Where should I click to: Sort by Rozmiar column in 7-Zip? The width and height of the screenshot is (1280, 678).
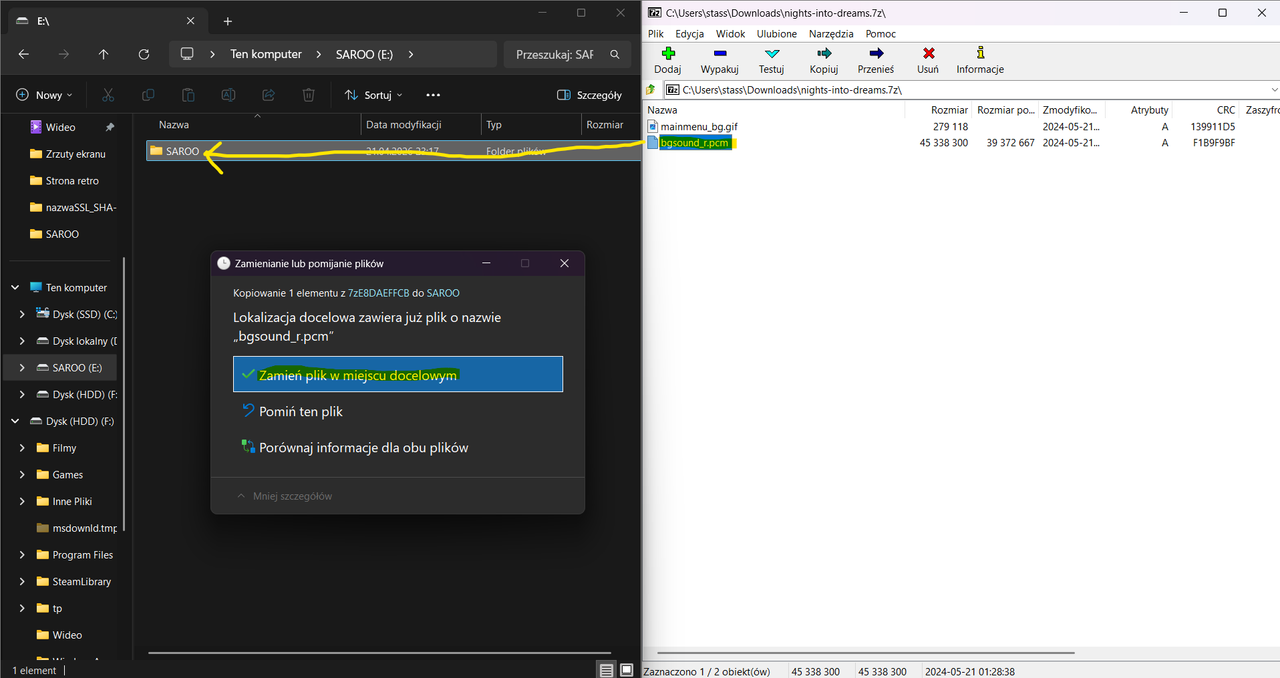[949, 109]
